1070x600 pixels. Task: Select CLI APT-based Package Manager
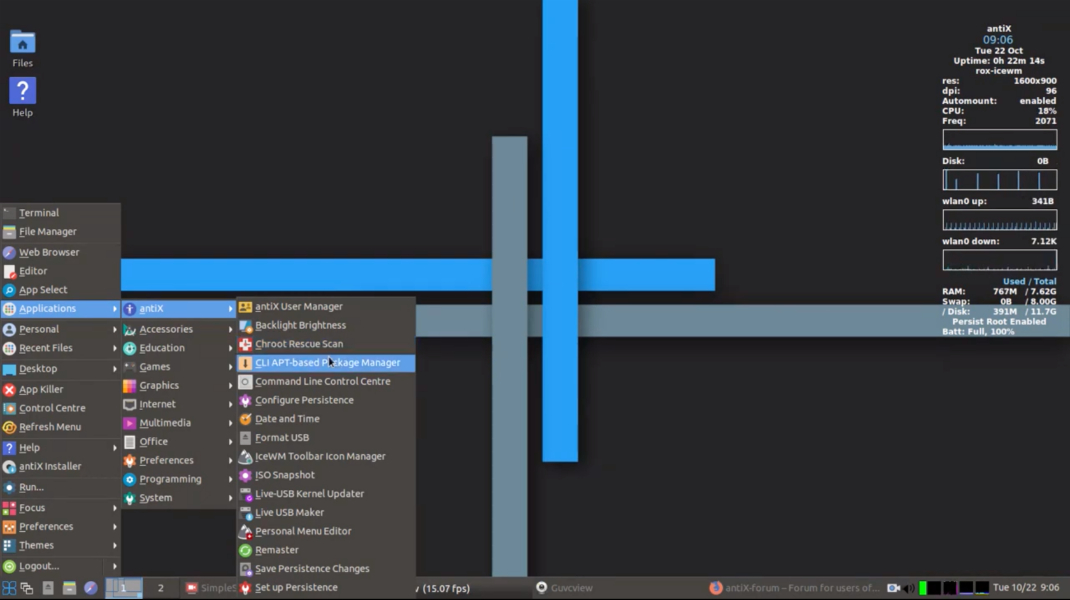coord(320,362)
